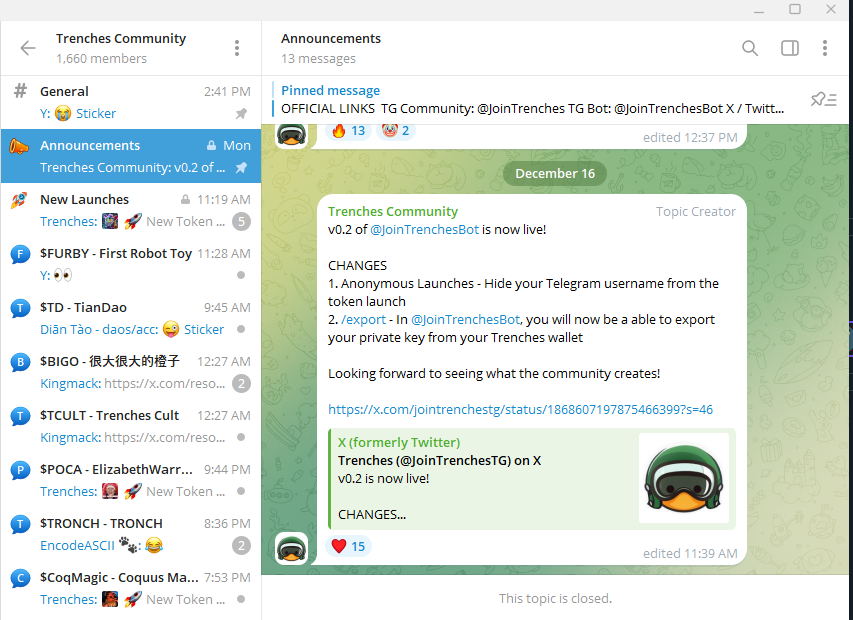Click the Trenches Community sender name
853x620 pixels.
[x=393, y=212]
